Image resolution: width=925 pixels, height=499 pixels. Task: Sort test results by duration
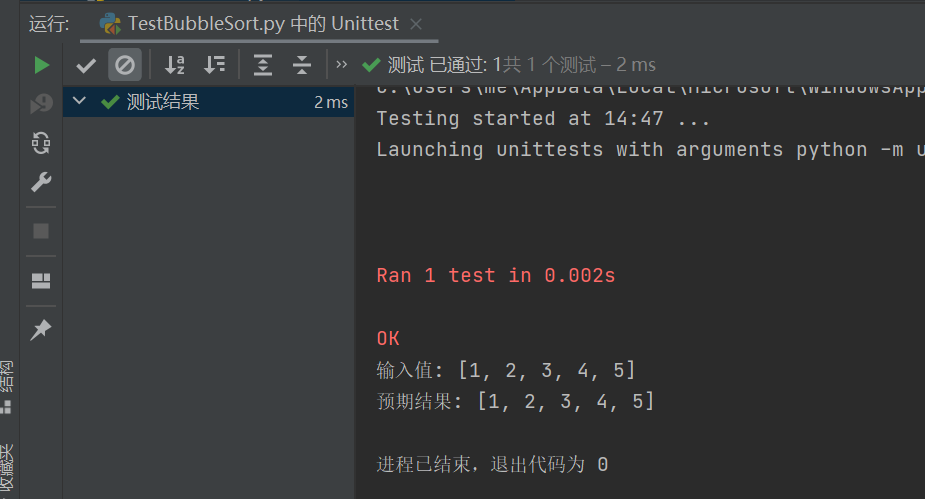pyautogui.click(x=214, y=65)
